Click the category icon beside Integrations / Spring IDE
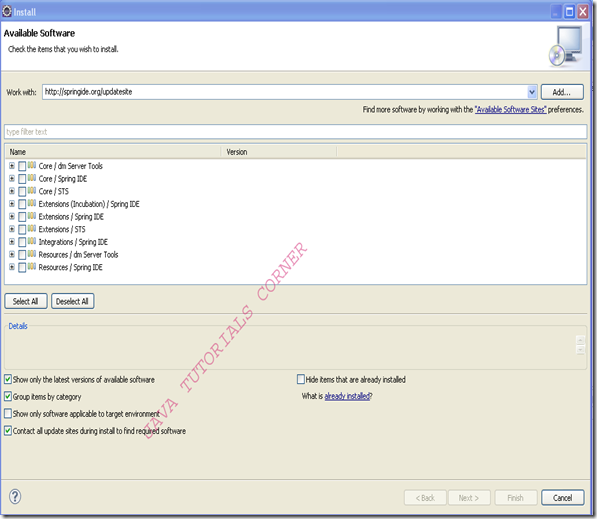The width and height of the screenshot is (597, 519). pyautogui.click(x=32, y=241)
